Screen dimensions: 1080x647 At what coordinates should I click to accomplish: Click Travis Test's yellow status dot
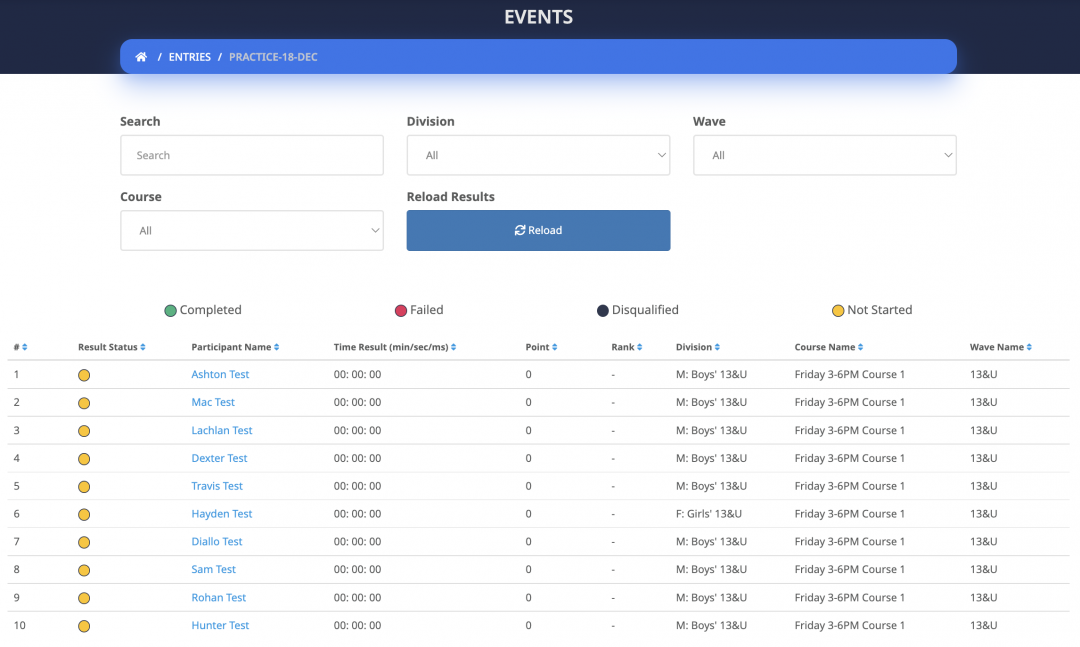[x=84, y=487]
